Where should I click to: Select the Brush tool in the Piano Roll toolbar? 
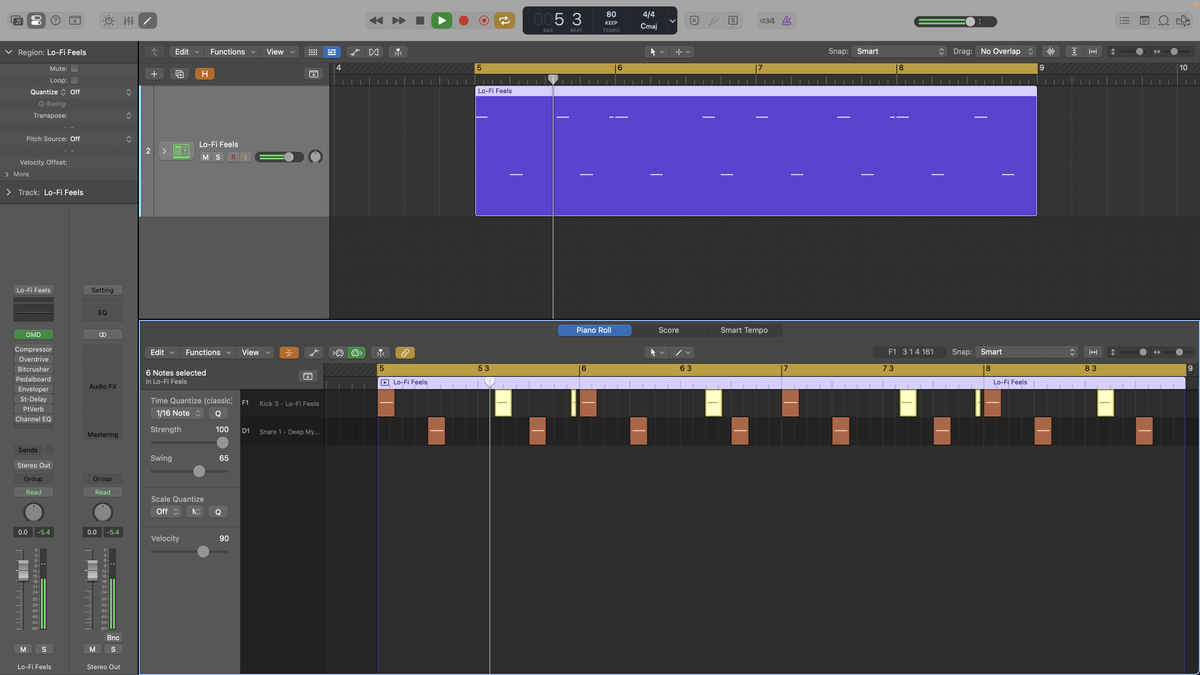[x=313, y=352]
